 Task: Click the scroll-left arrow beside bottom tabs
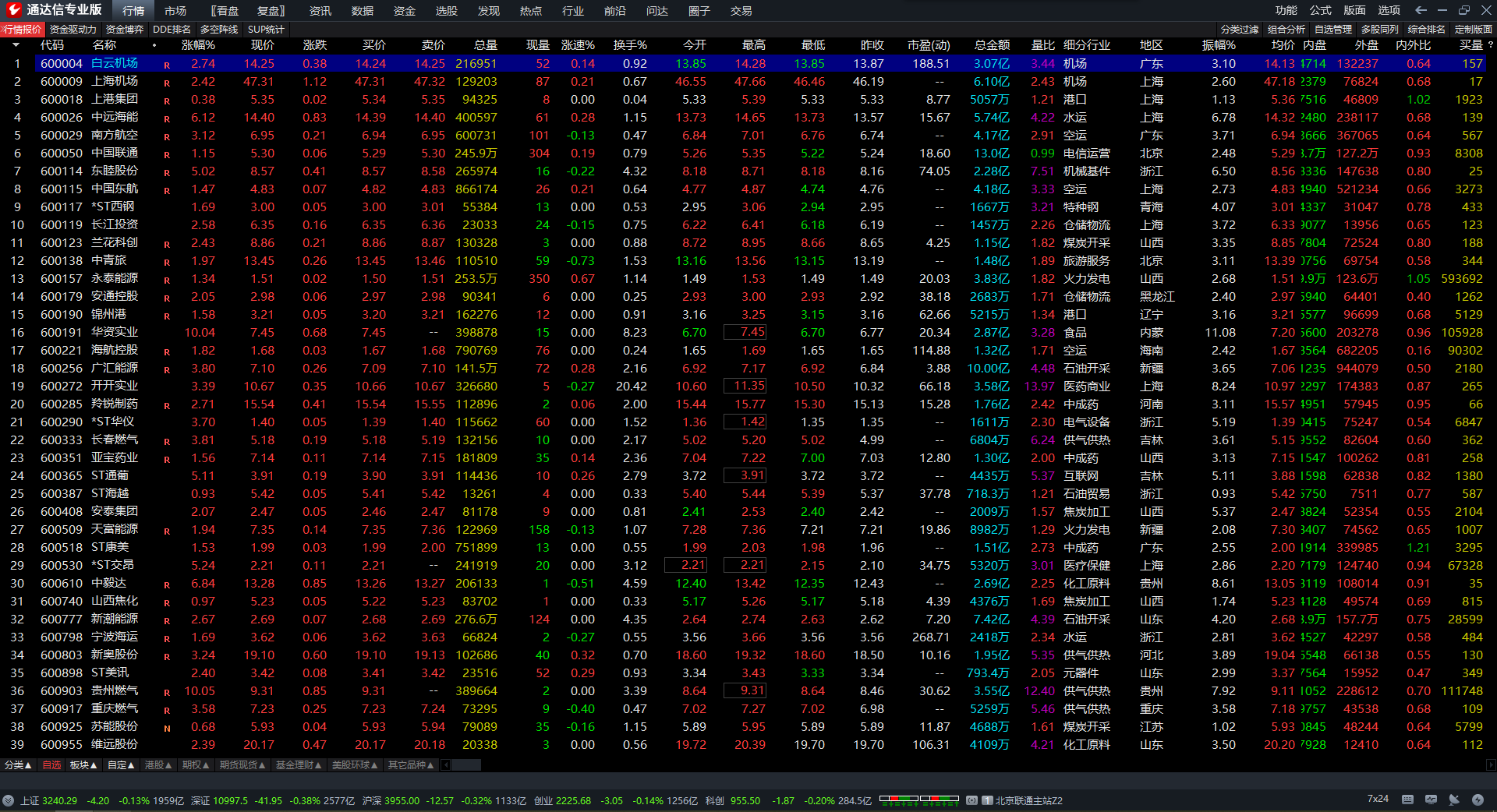[445, 765]
